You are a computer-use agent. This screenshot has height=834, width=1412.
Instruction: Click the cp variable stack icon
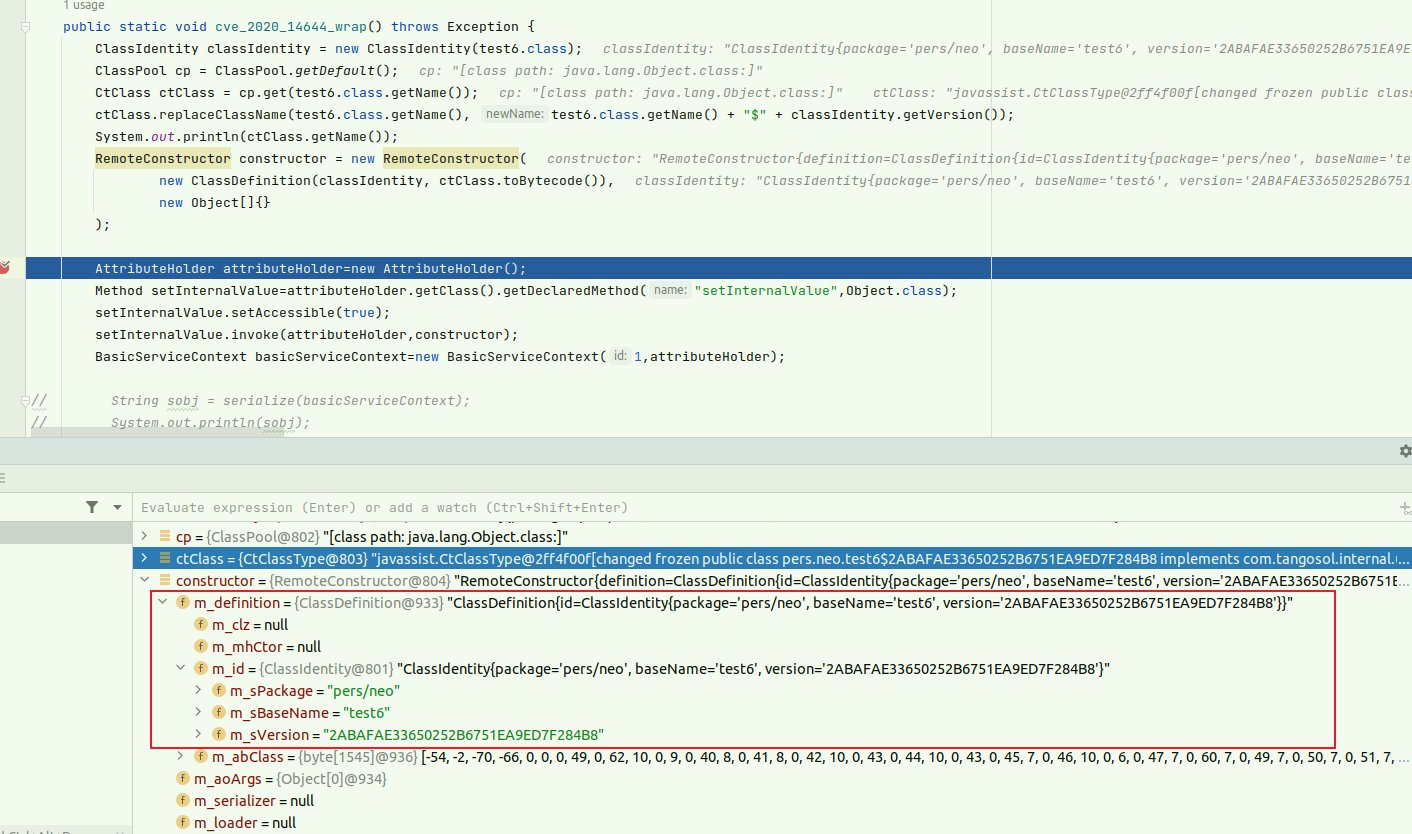[x=164, y=536]
